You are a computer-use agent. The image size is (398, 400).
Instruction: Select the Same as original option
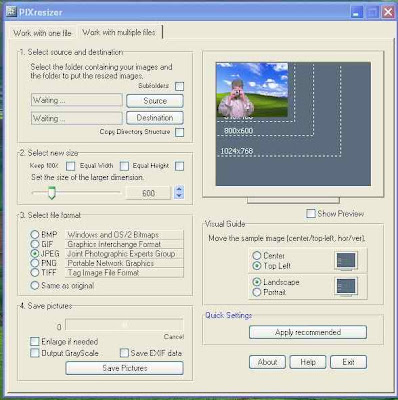click(x=35, y=285)
